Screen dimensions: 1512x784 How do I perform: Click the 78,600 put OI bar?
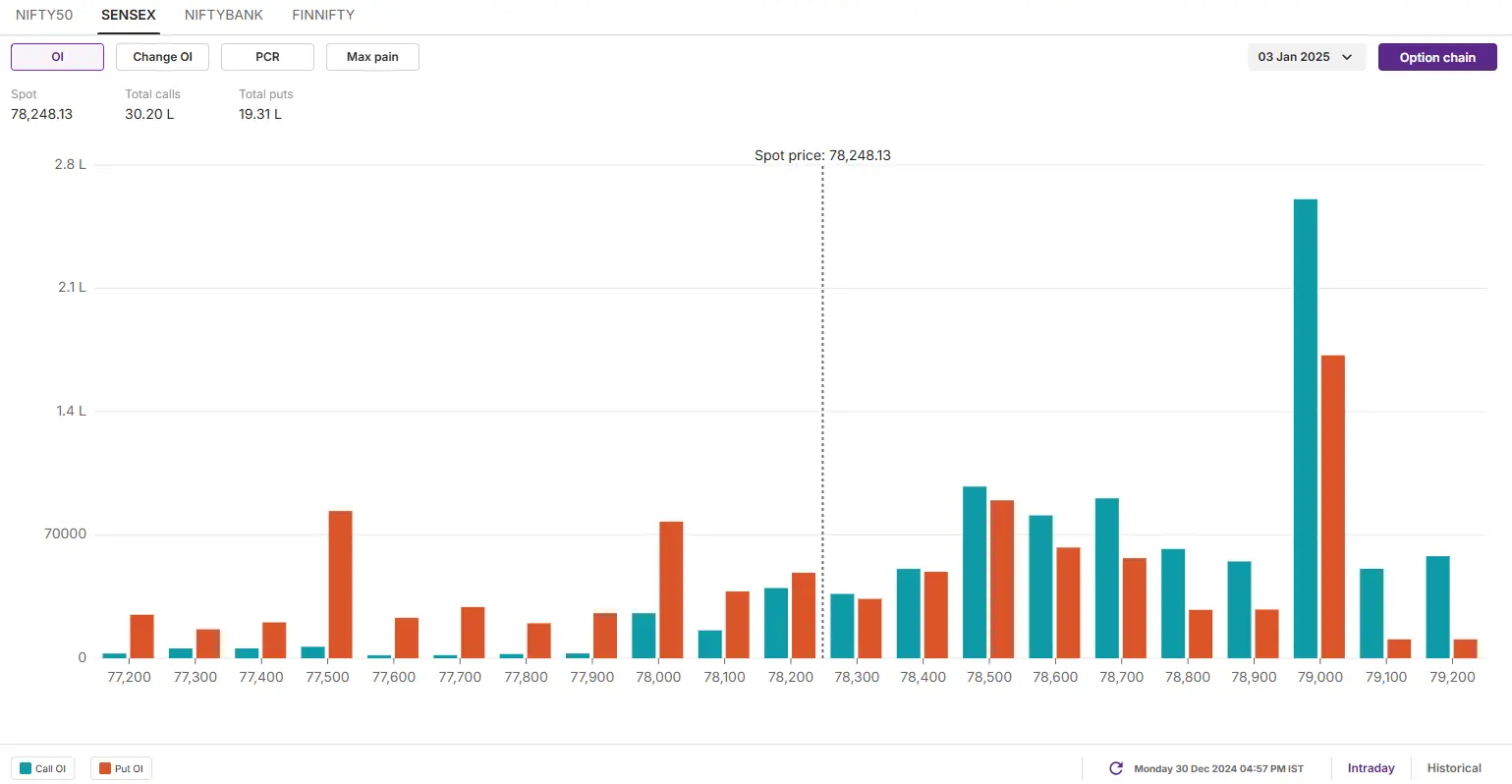click(1068, 602)
